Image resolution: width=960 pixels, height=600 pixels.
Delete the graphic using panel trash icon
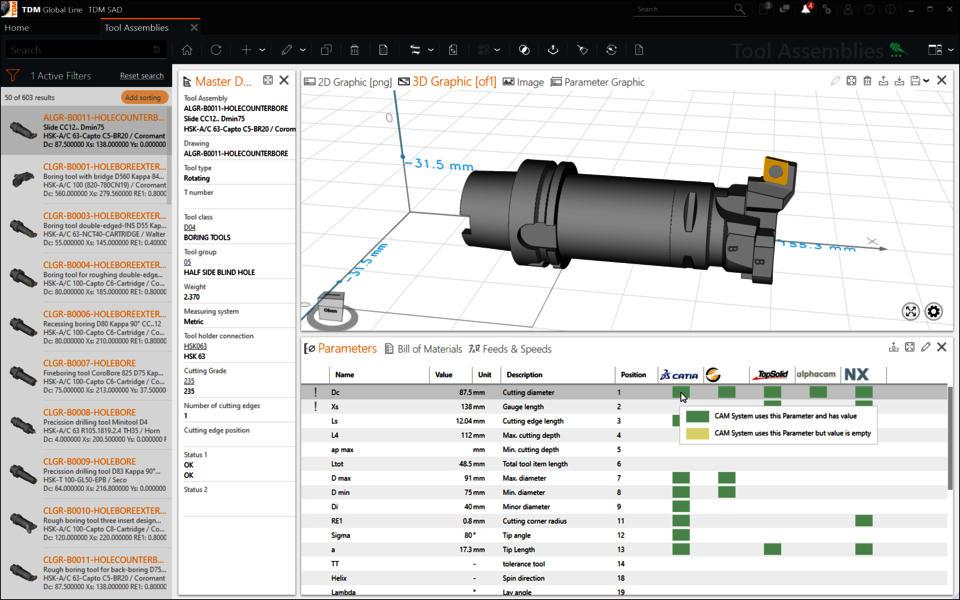tap(867, 81)
